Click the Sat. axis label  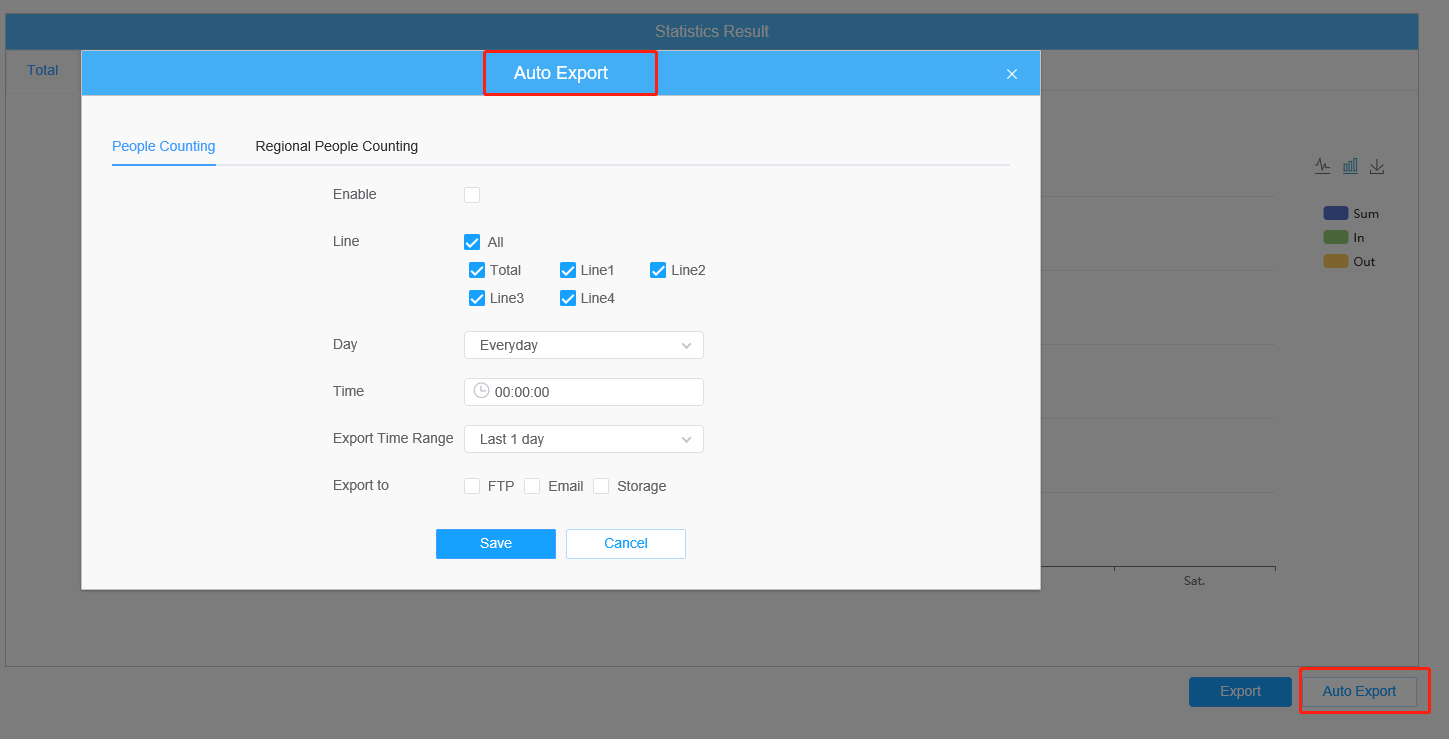click(x=1194, y=581)
